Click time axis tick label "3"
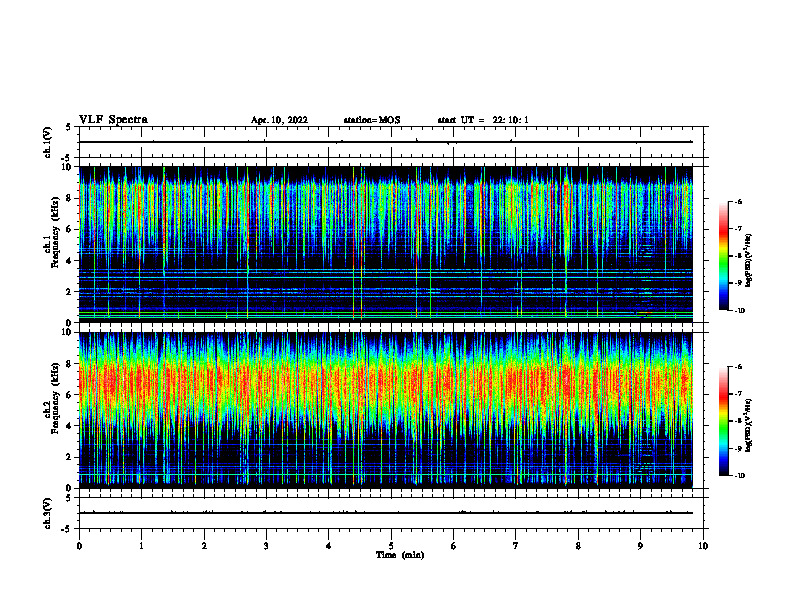 click(x=266, y=546)
